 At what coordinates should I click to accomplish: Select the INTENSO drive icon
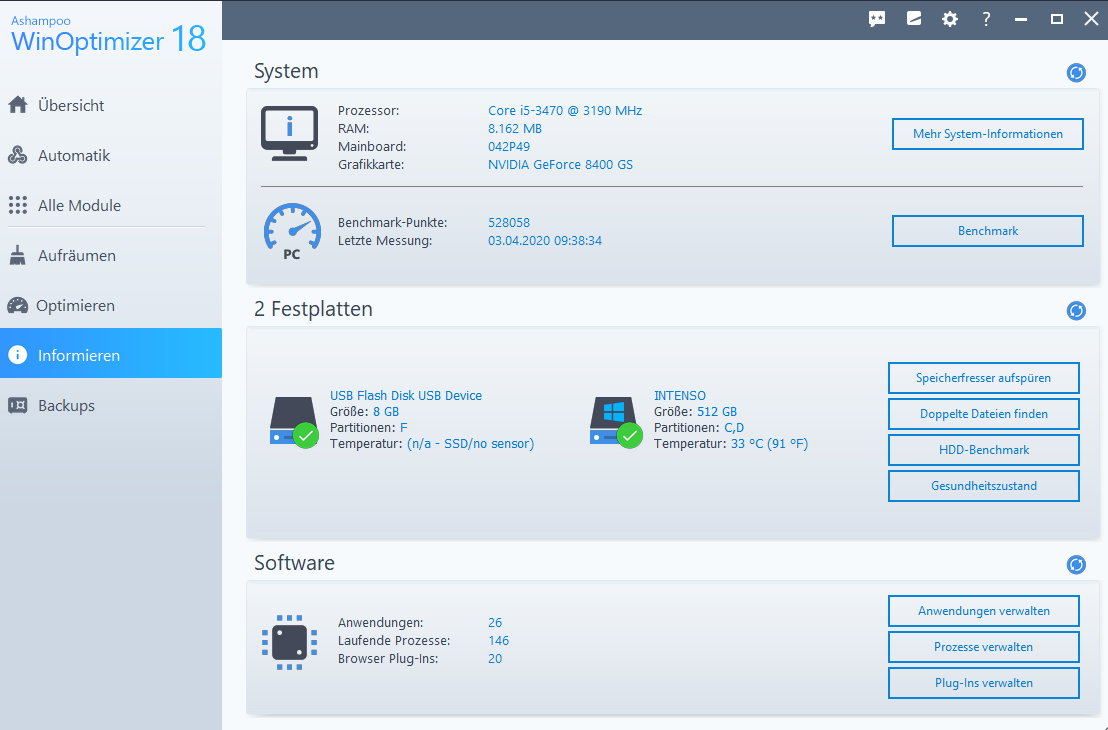[x=613, y=421]
